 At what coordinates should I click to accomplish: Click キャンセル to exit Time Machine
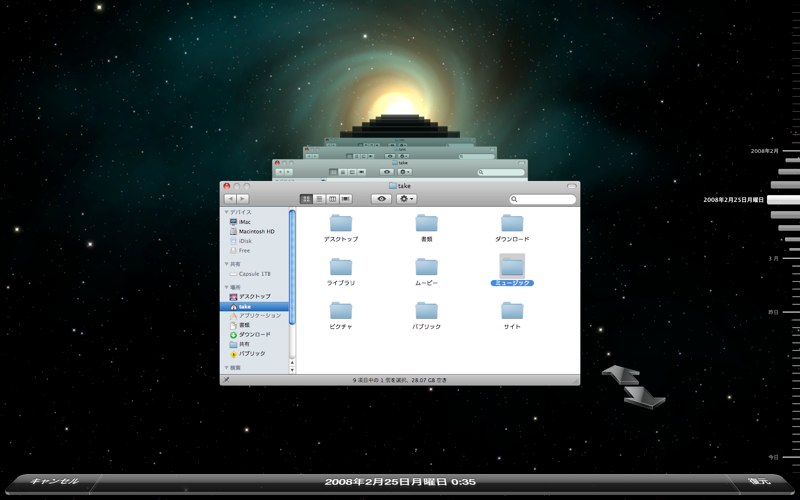[55, 481]
